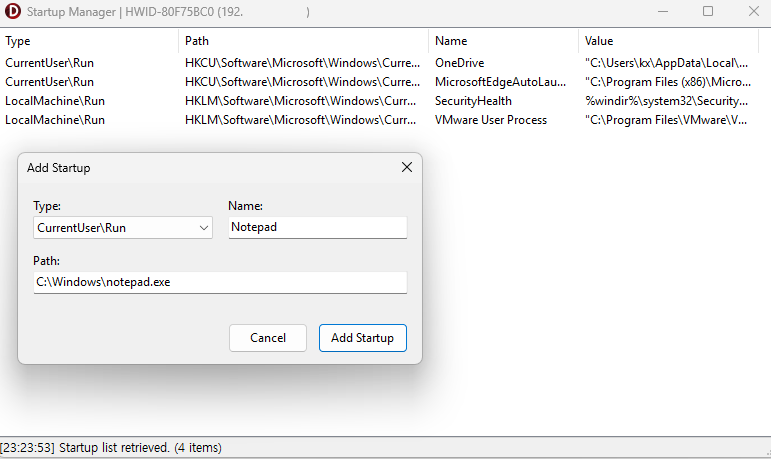Close the Add Startup dialog
This screenshot has height=459, width=771.
[x=407, y=167]
